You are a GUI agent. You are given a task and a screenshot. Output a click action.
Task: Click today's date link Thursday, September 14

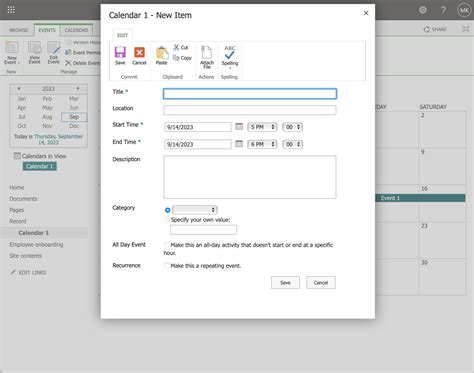59,139
